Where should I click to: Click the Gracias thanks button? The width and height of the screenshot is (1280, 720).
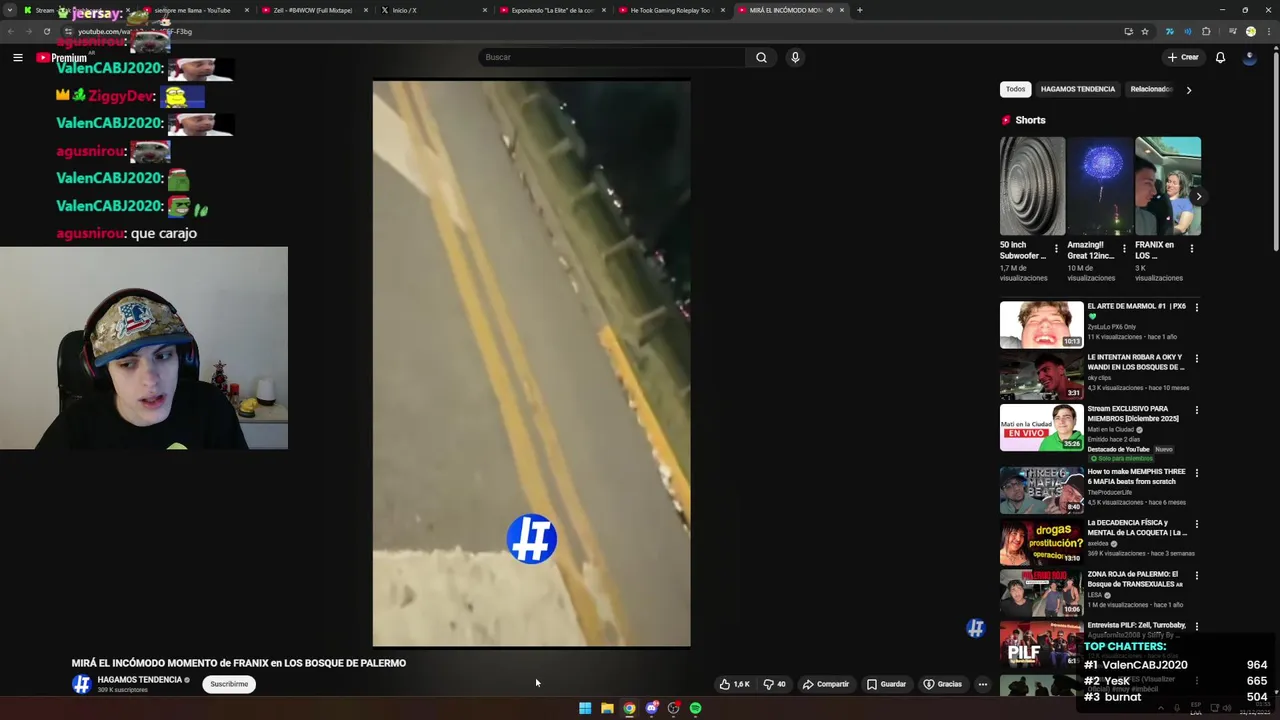(942, 684)
